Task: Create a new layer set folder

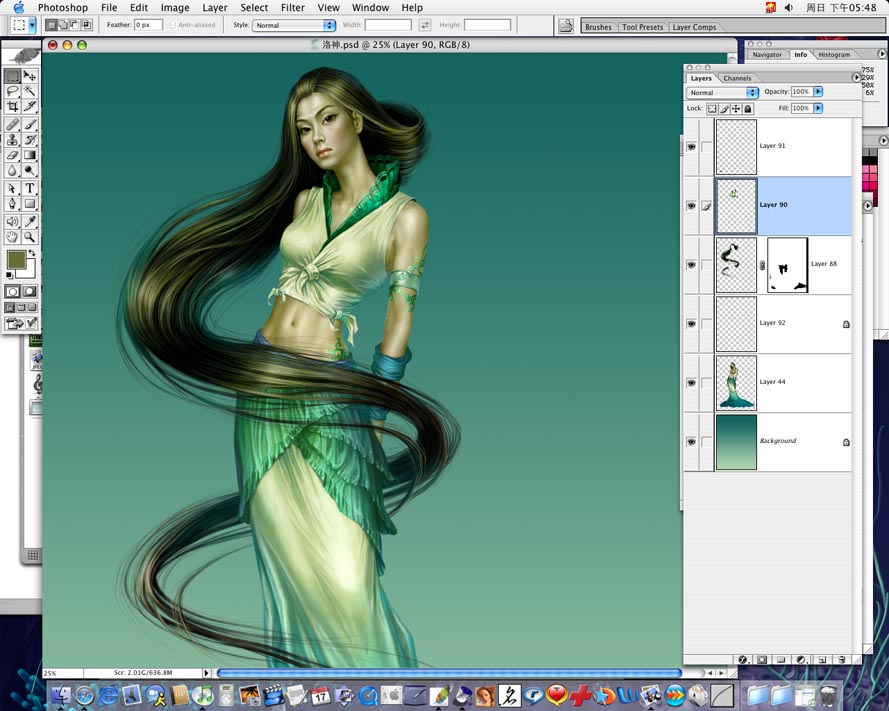Action: tap(781, 659)
